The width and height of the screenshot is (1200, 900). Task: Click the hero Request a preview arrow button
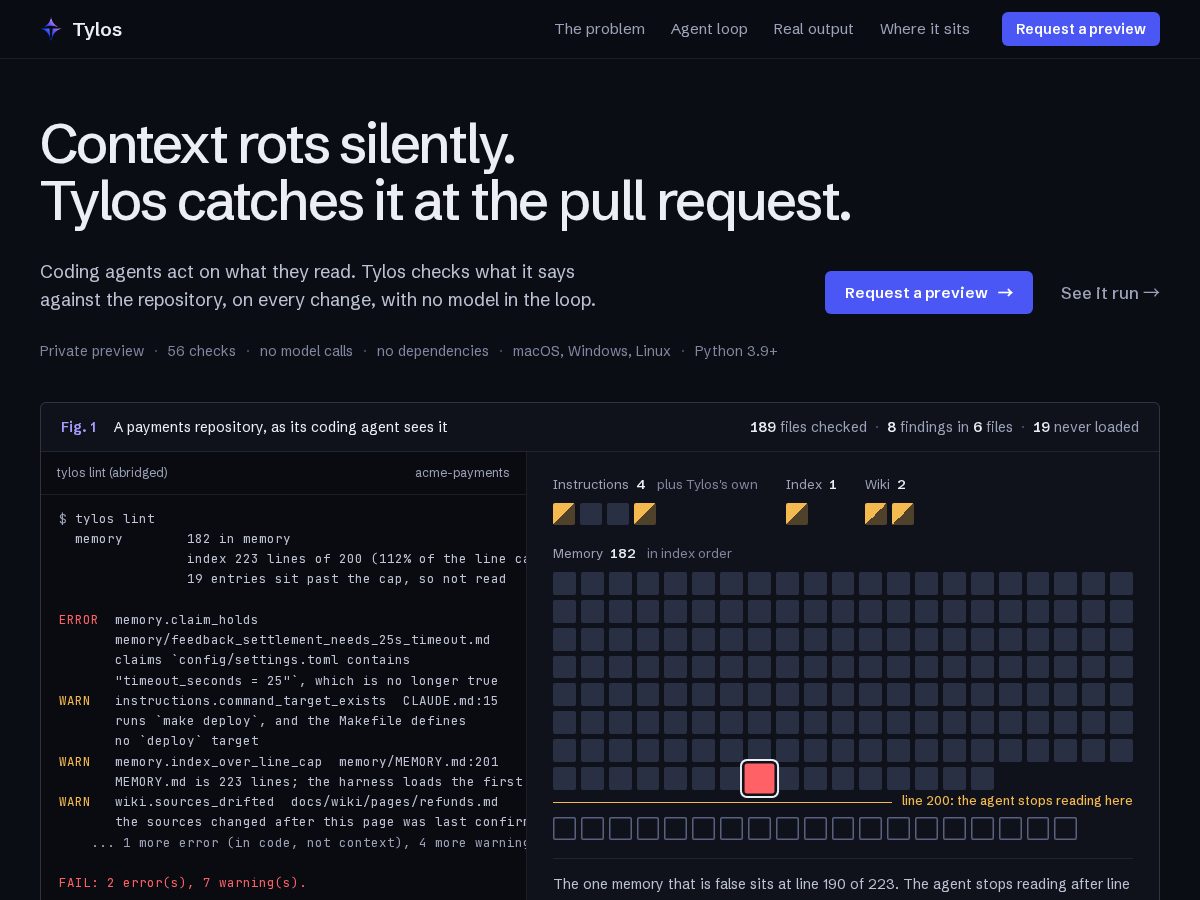click(x=929, y=292)
